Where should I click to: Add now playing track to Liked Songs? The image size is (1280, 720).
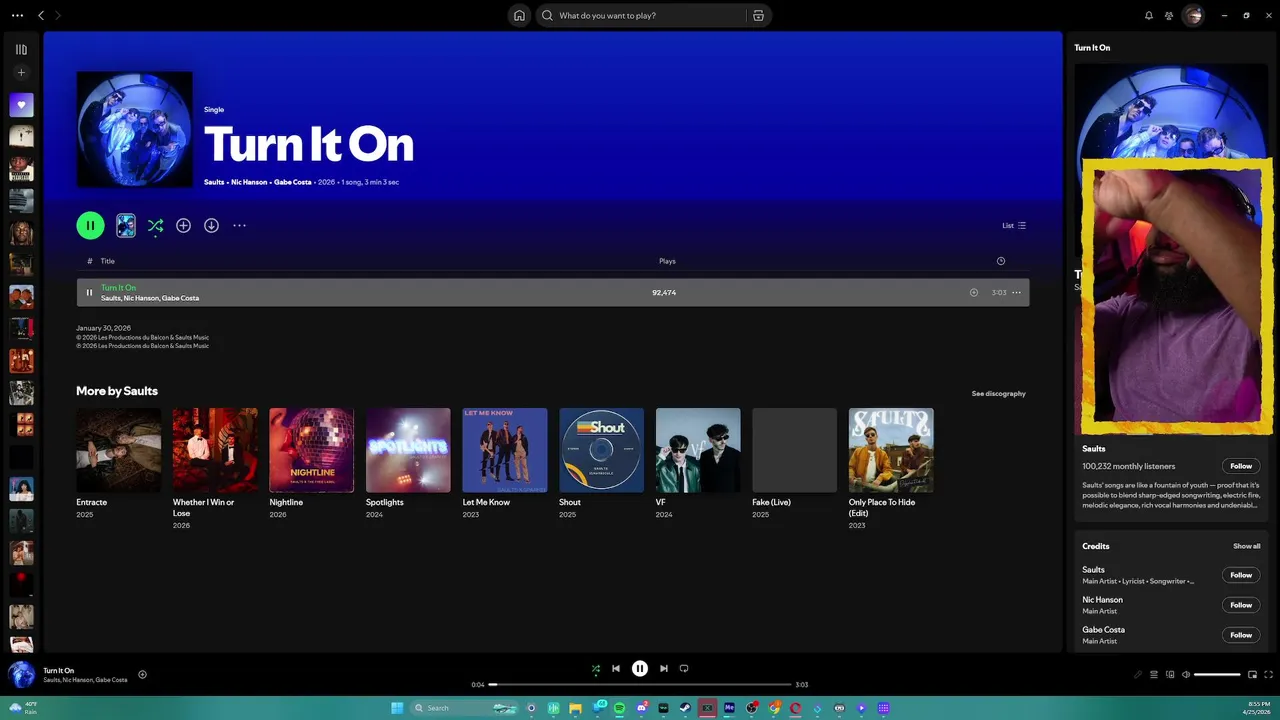(142, 675)
